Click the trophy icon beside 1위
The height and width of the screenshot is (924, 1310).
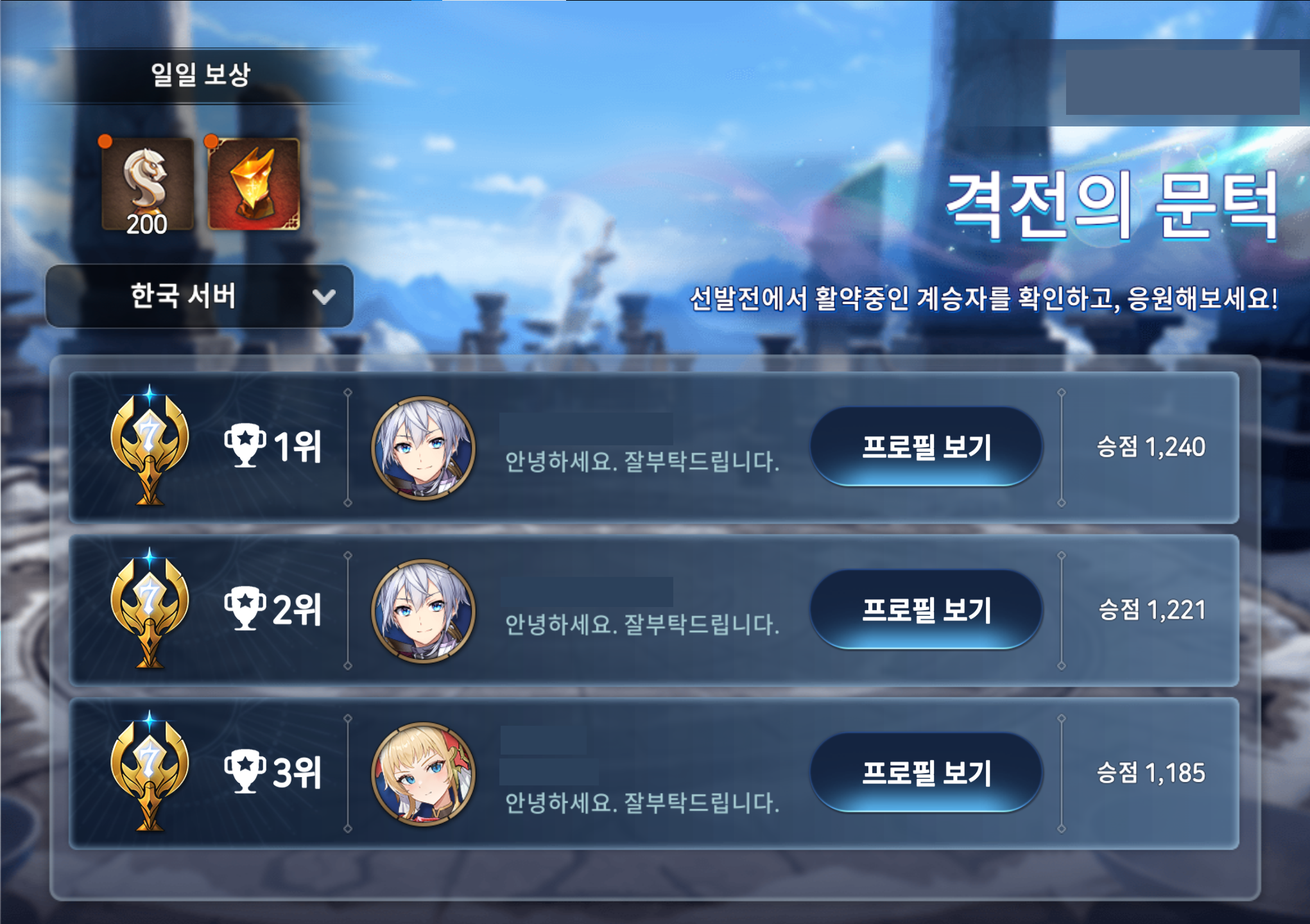click(245, 446)
